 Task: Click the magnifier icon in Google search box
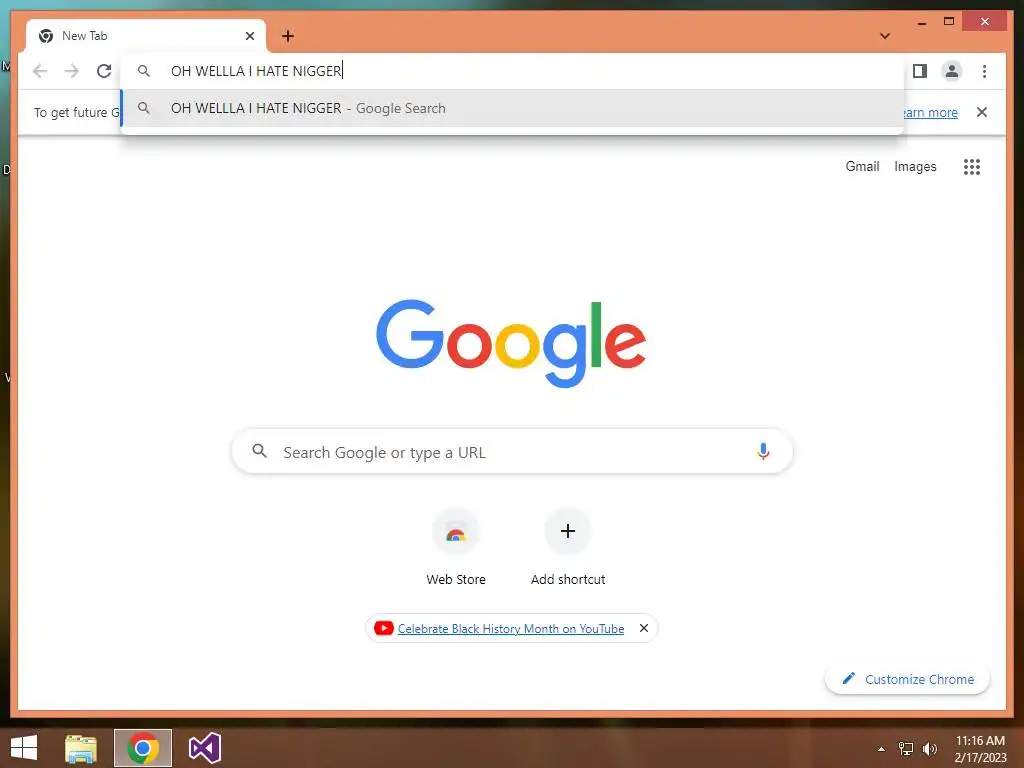[x=259, y=451]
